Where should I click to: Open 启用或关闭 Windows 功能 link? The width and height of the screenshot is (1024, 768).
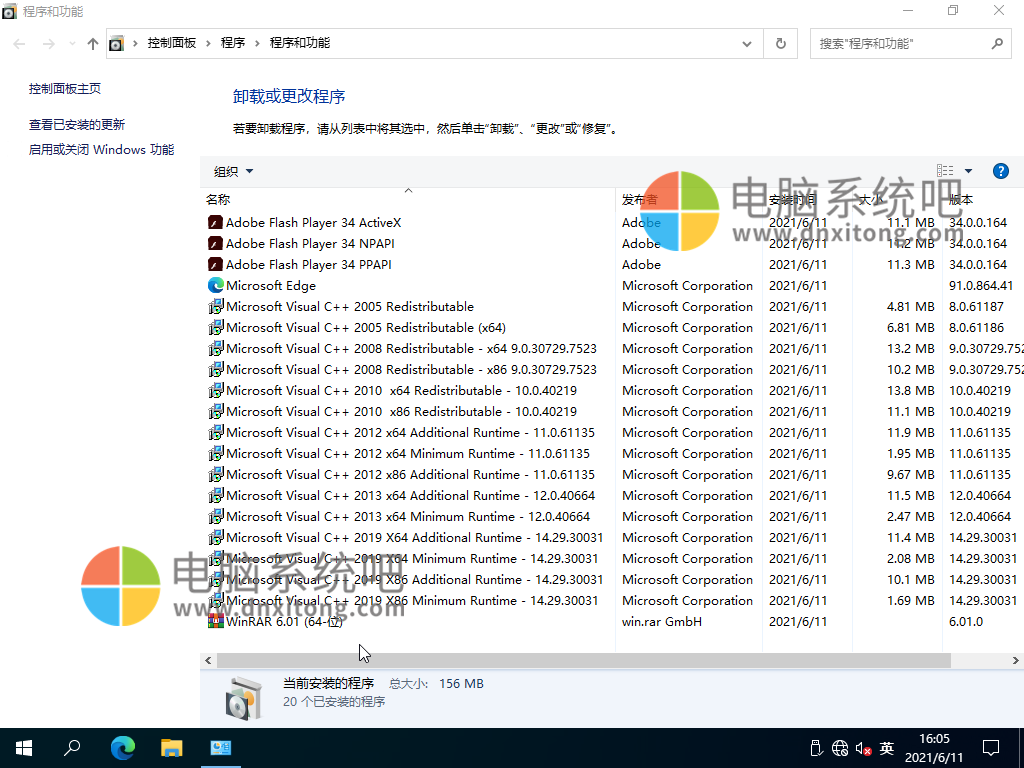(x=101, y=150)
